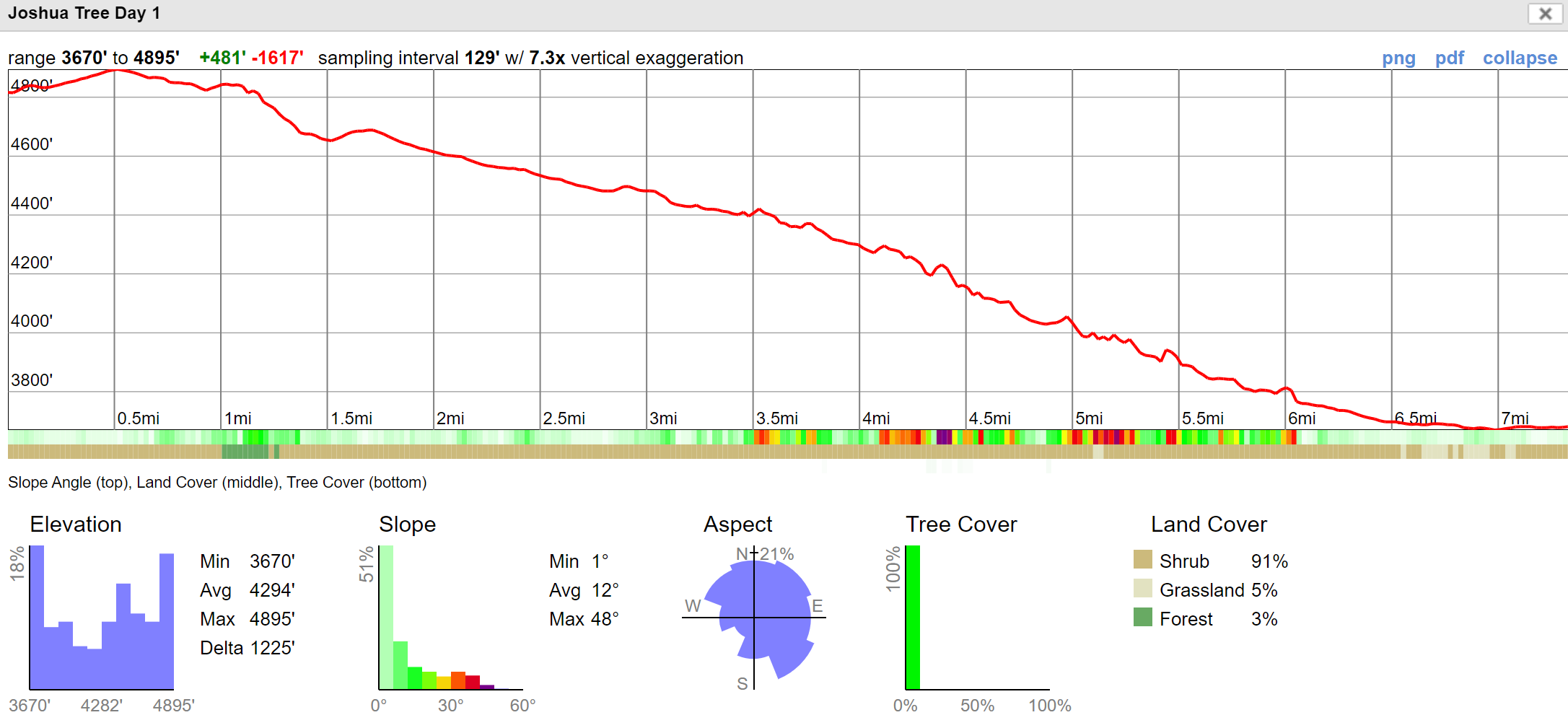Click the N 21% aspect label
Screen dimensions: 1568x715
tap(765, 554)
